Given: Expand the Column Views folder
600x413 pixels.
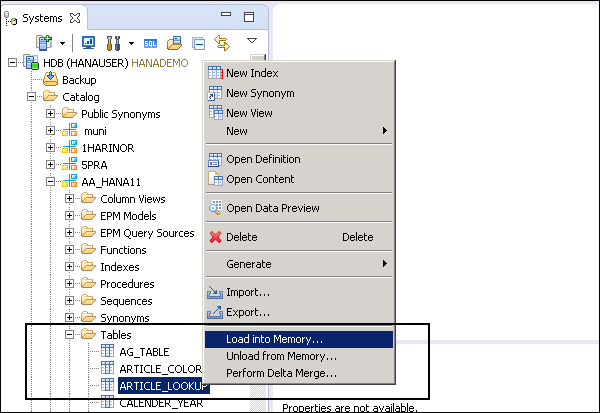Looking at the screenshot, I should tap(69, 198).
